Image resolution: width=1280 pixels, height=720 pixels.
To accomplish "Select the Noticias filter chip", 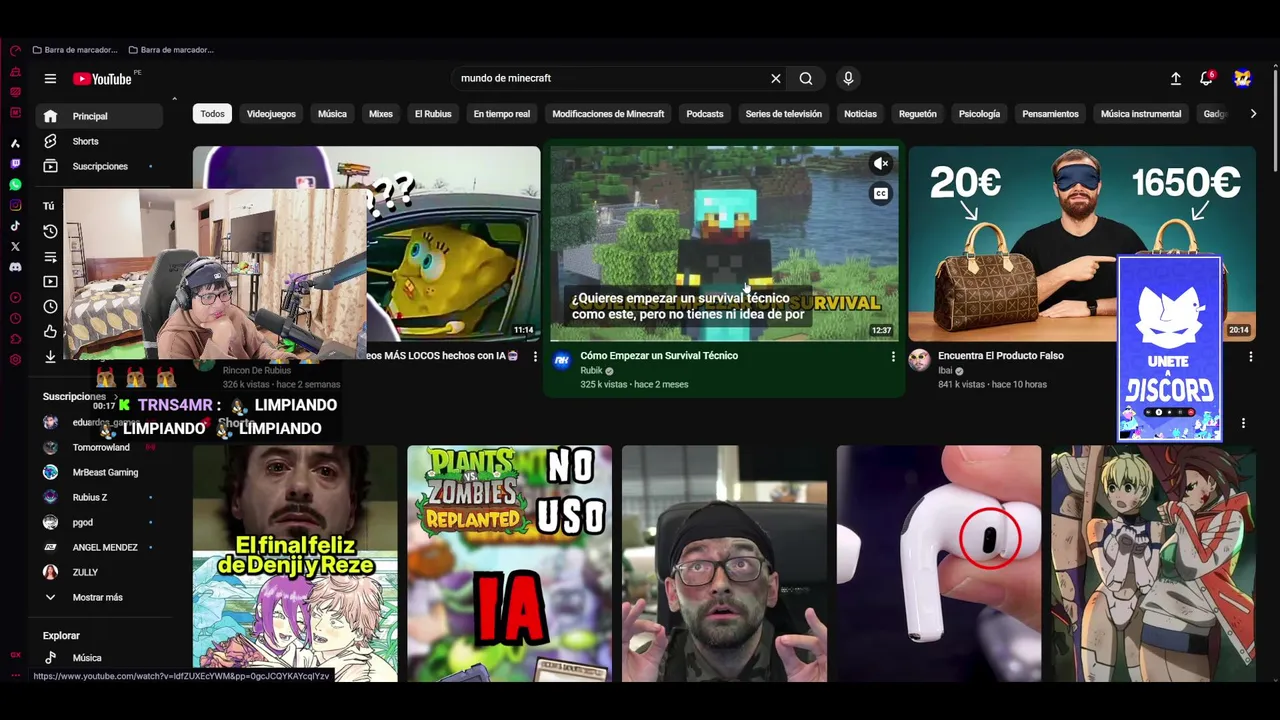I will pos(860,114).
